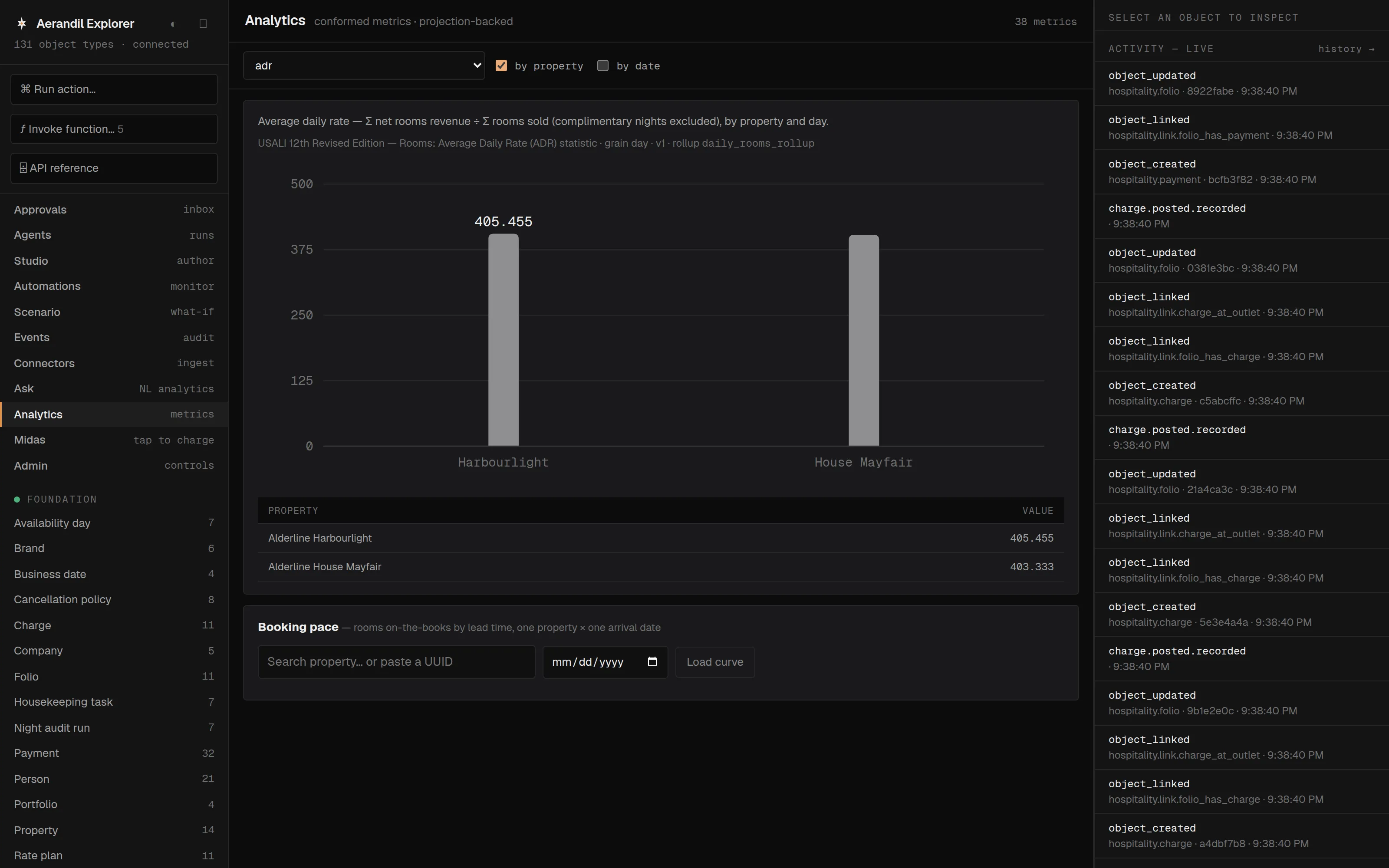Open Connectors ingest section
1389x868 pixels.
pyautogui.click(x=114, y=363)
